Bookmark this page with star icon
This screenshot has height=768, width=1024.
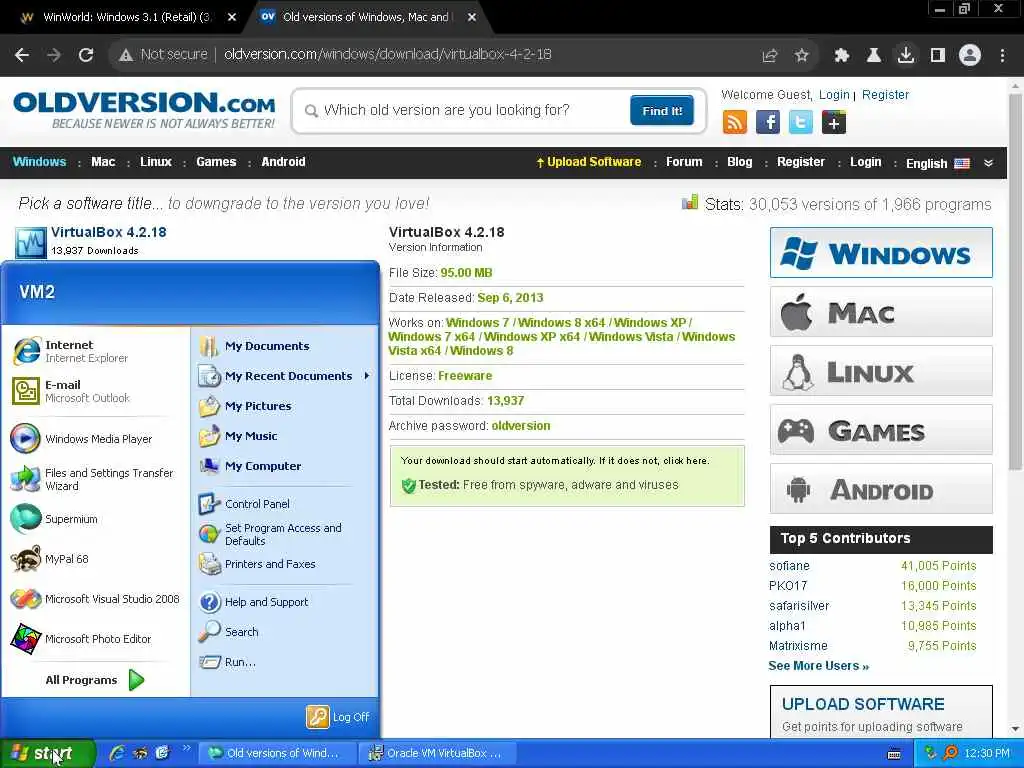pos(801,55)
